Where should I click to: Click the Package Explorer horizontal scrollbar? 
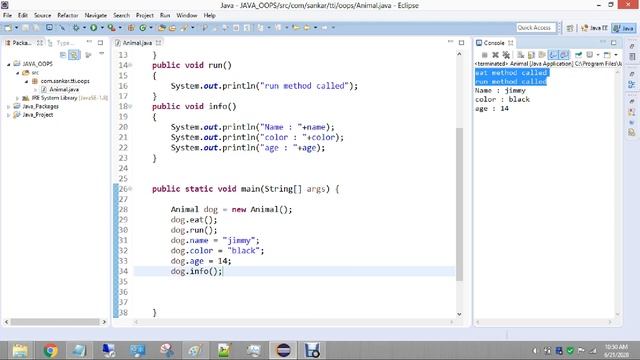click(x=55, y=322)
